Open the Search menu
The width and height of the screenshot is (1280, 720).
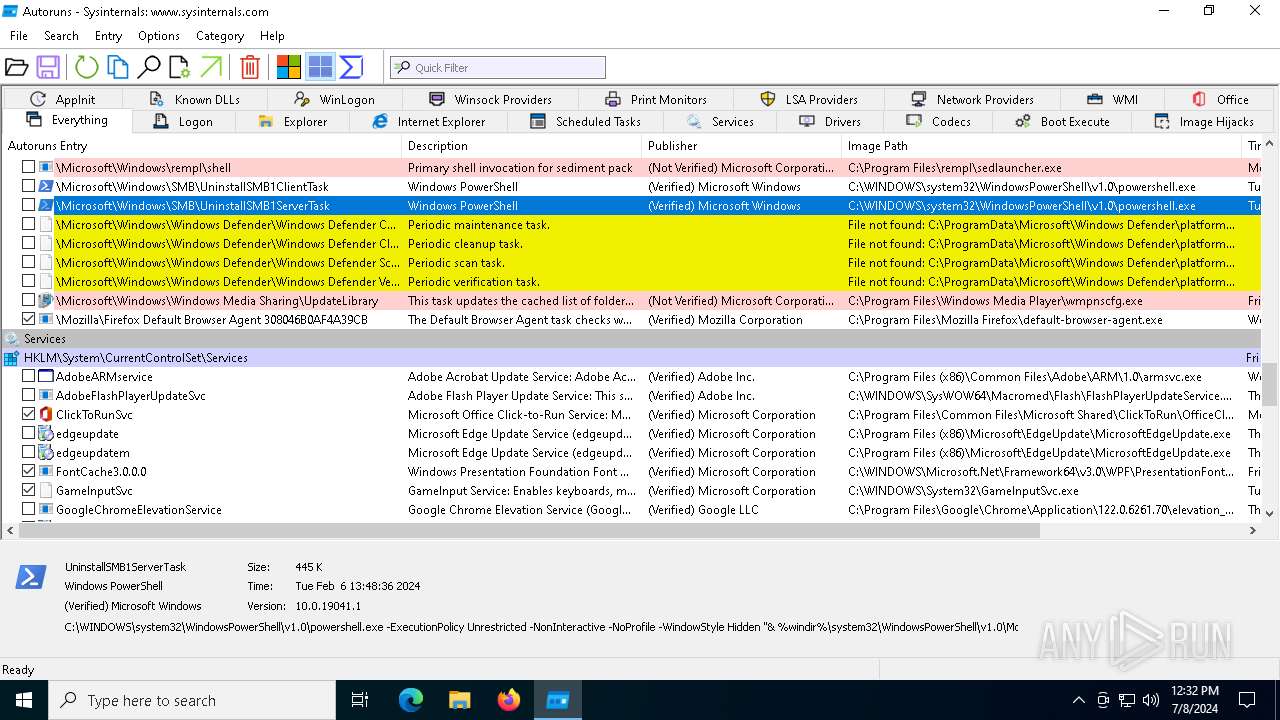pos(61,36)
